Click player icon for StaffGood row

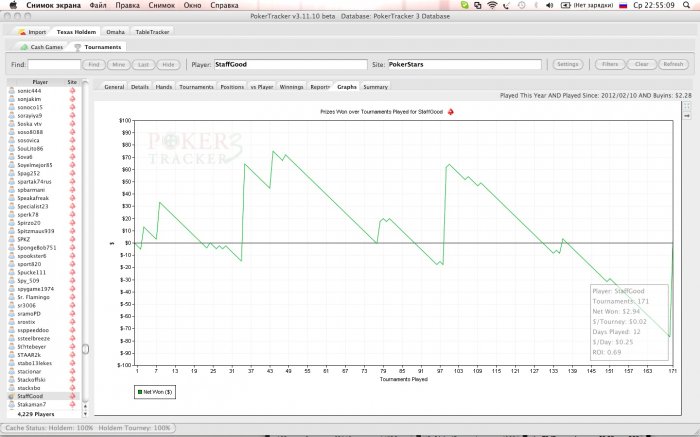pos(12,396)
